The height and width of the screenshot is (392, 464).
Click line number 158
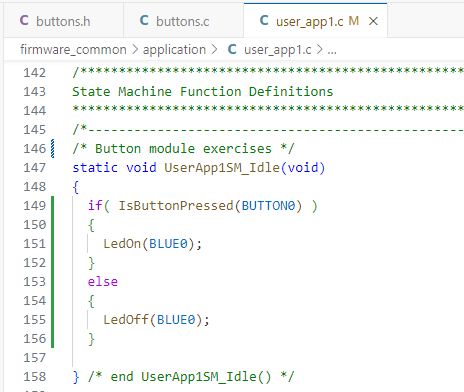click(x=34, y=377)
